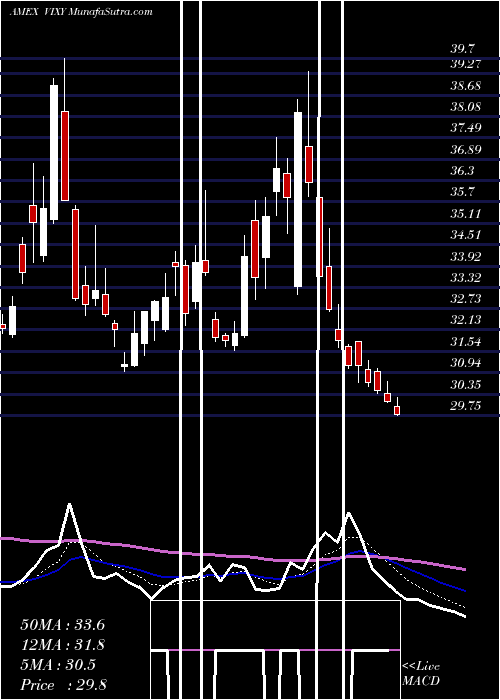Click the 50MA : 33.6 readout

[62, 625]
